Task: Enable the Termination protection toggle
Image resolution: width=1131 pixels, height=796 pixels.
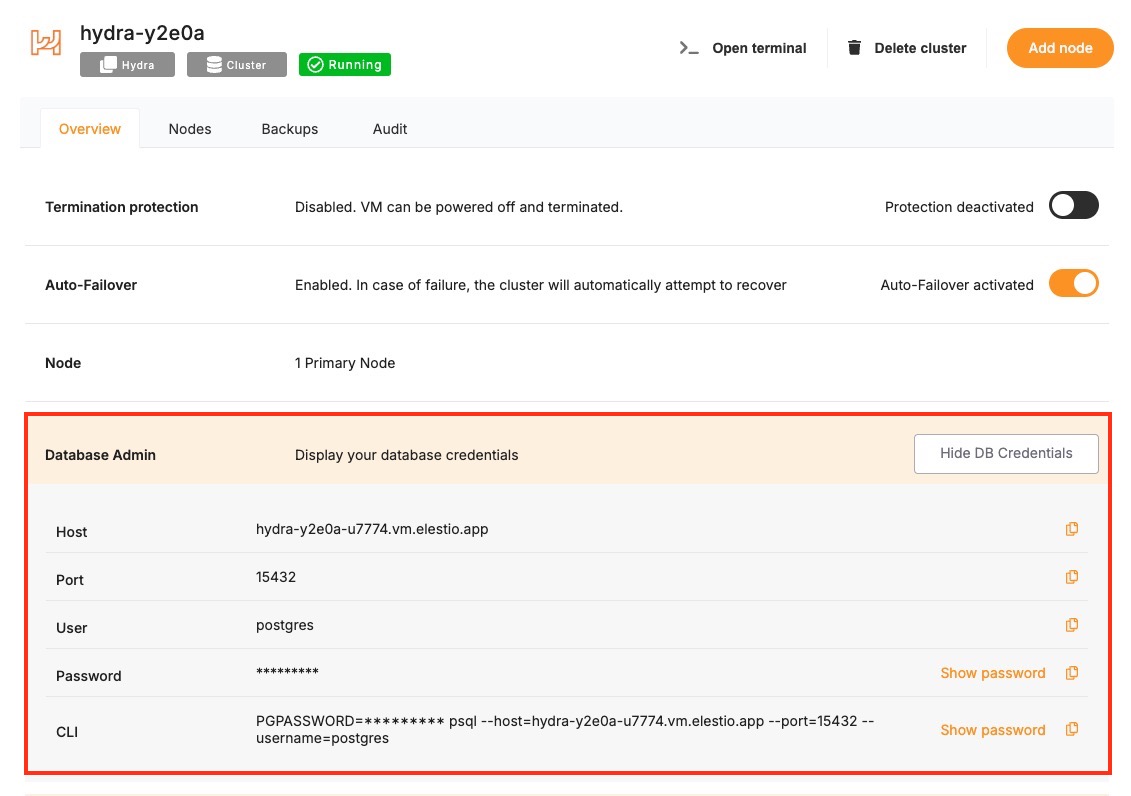Action: (1073, 206)
